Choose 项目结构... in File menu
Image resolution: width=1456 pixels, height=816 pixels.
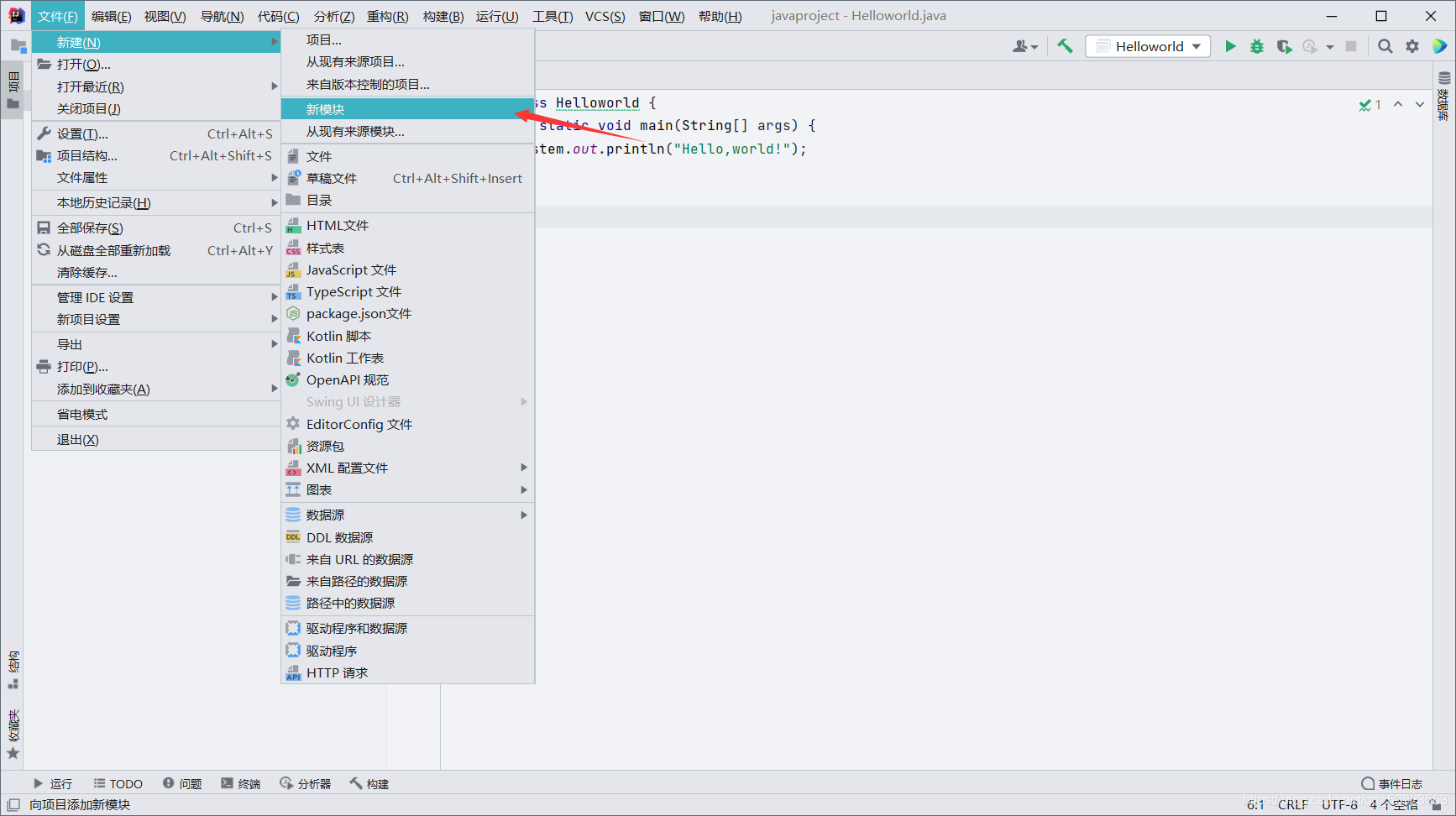pos(156,155)
